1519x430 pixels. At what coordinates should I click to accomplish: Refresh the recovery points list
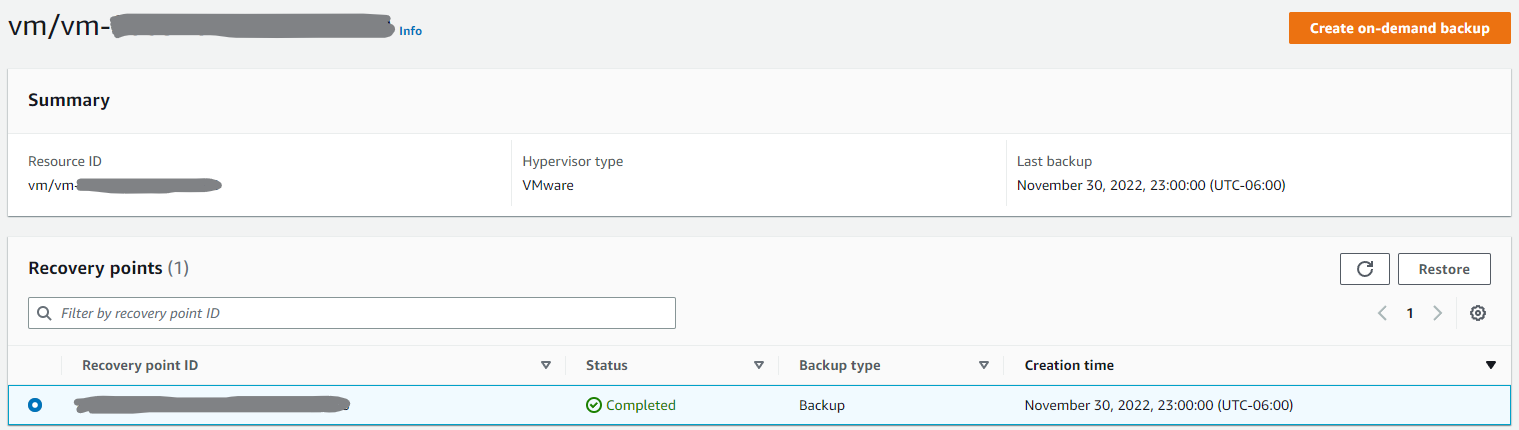click(1365, 269)
